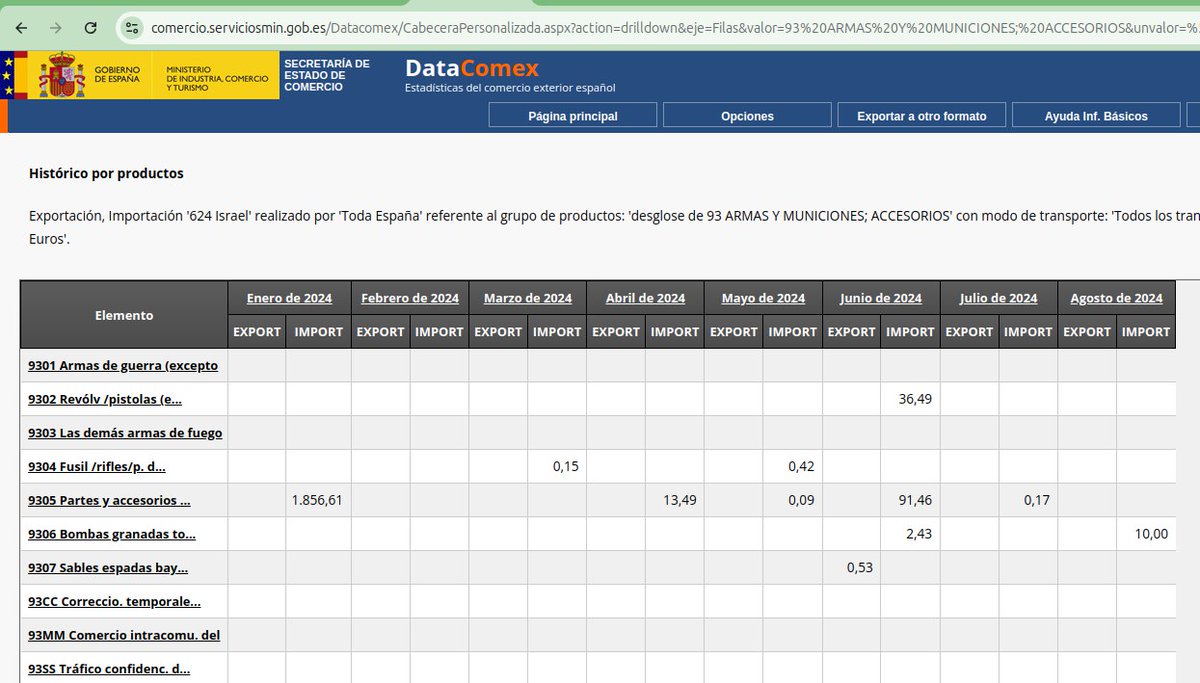Click Agosto de 2024 column header
Viewport: 1200px width, 683px height.
(x=1117, y=298)
